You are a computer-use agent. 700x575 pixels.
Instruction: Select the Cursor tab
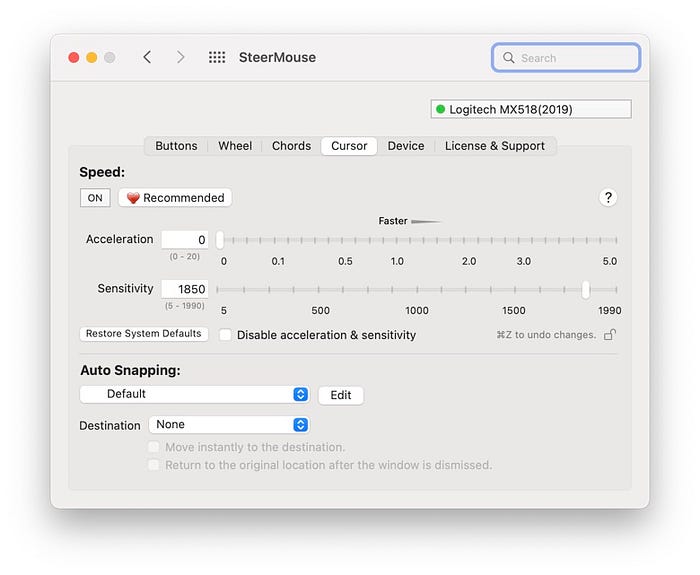point(349,146)
